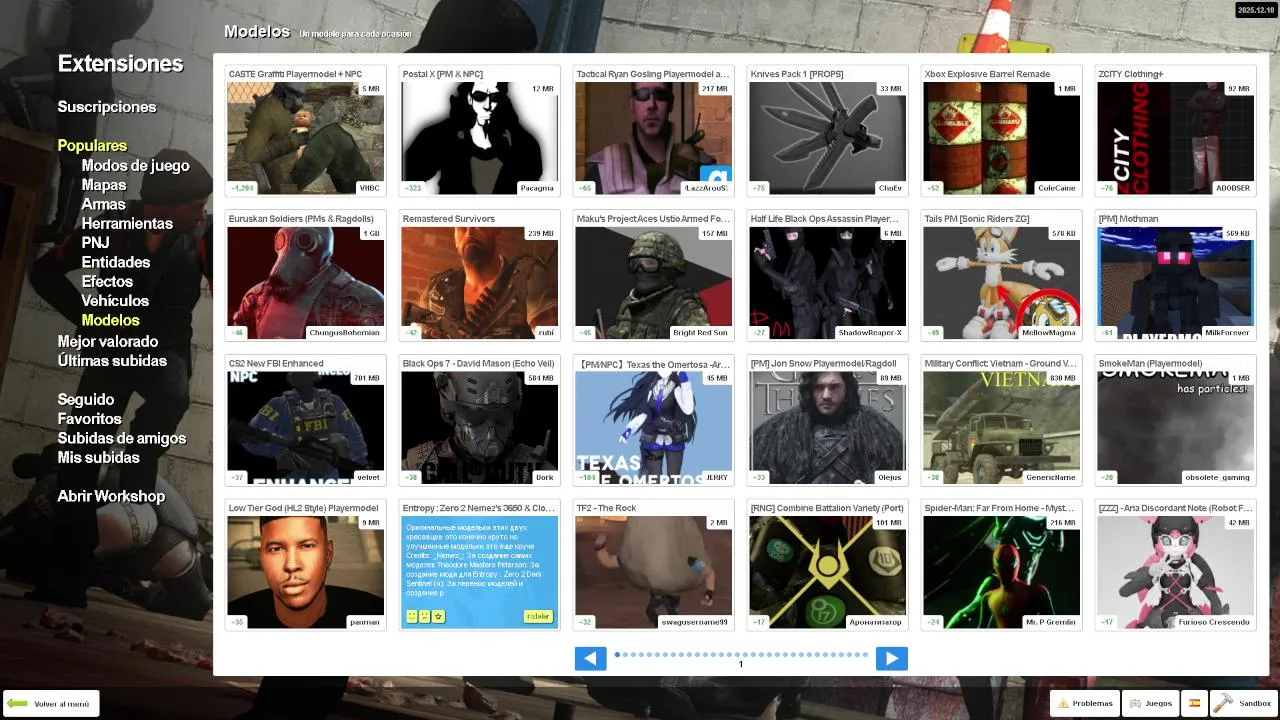
Task: Open Spider-Man: Far From Home thumbnail
Action: [1002, 573]
